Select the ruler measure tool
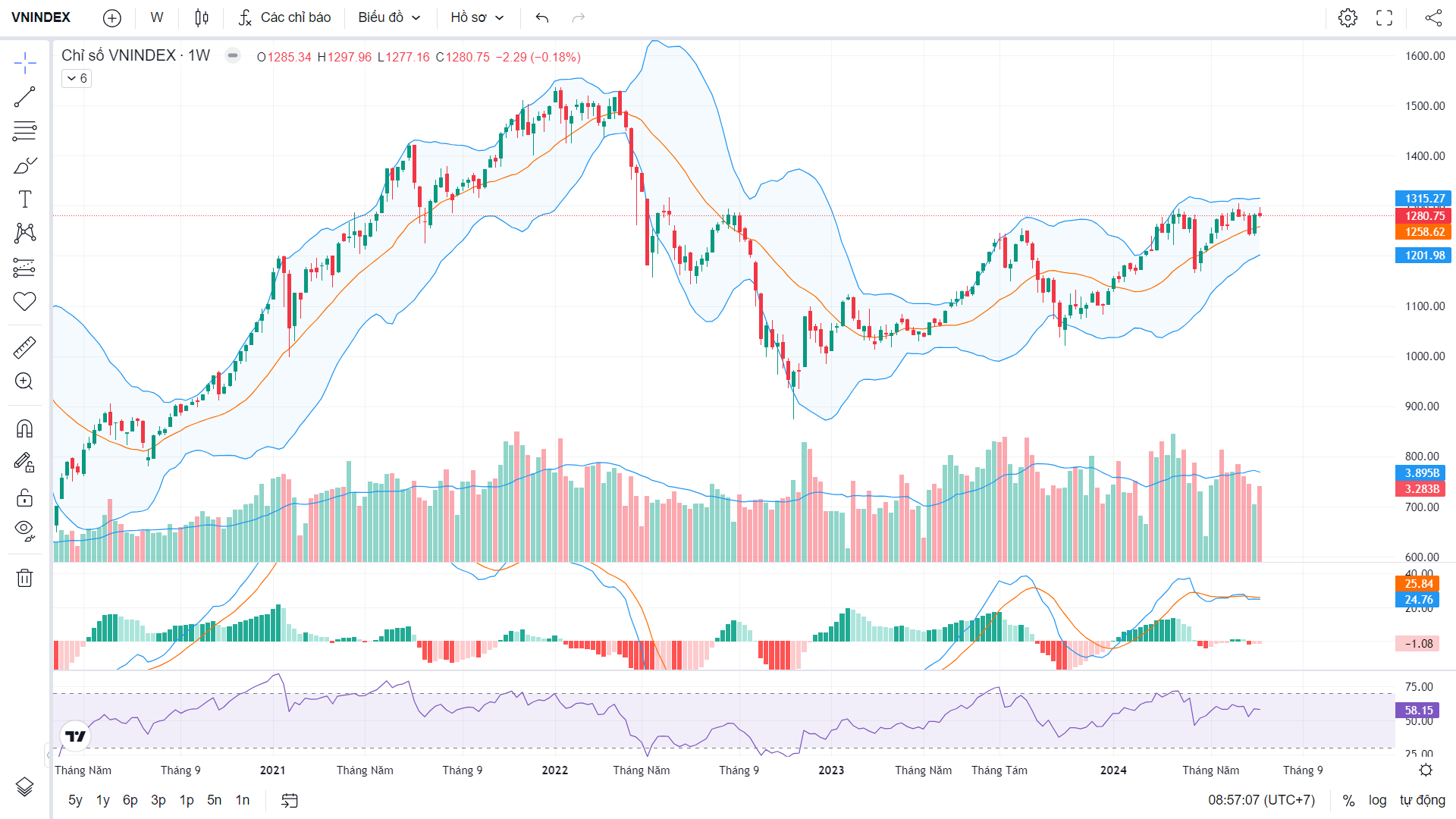1456x819 pixels. 25,348
